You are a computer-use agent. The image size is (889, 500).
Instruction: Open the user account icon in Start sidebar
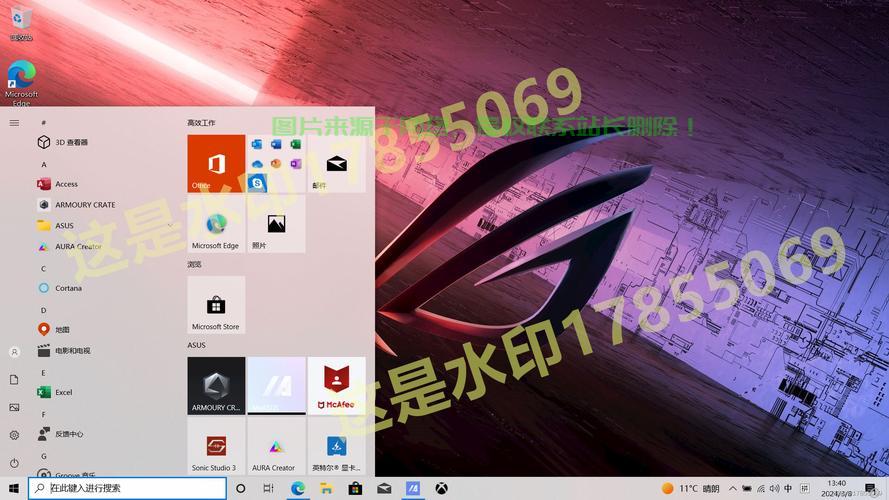14,352
